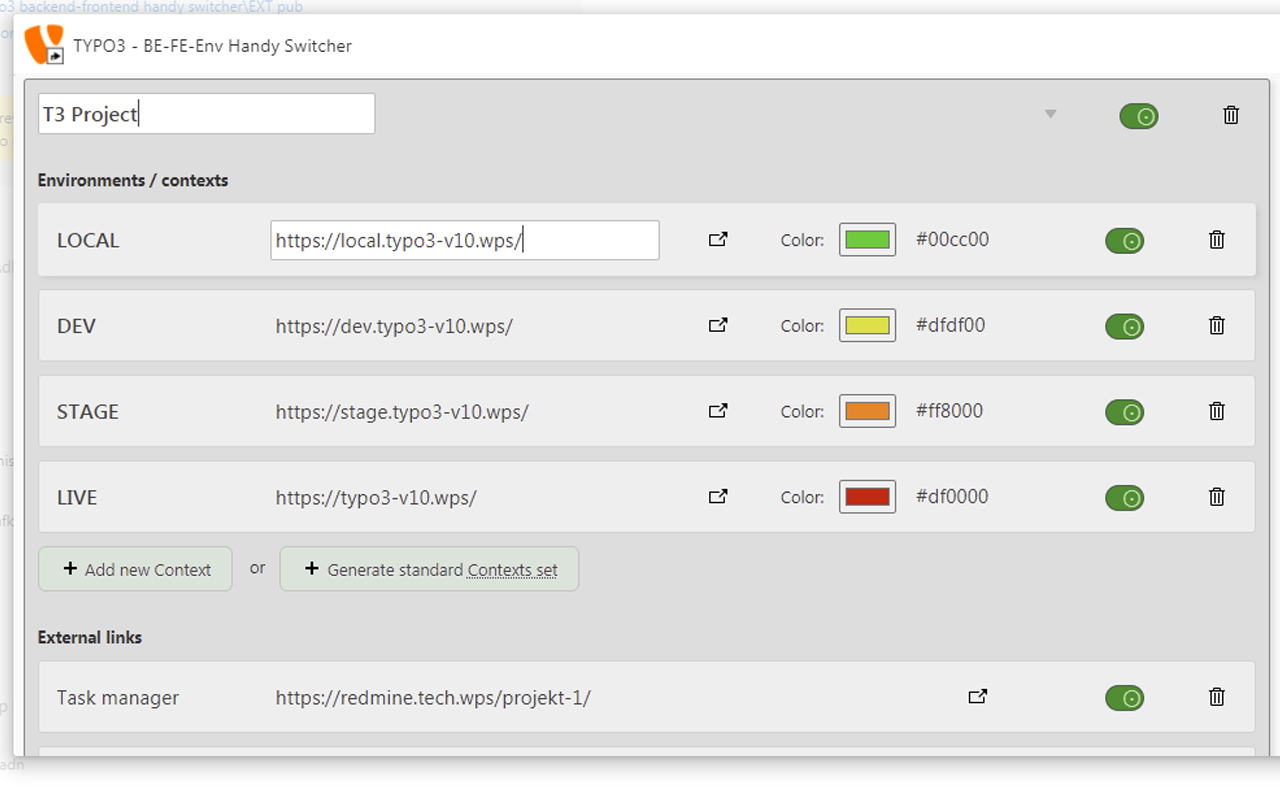Delete the Task manager link

[1217, 697]
